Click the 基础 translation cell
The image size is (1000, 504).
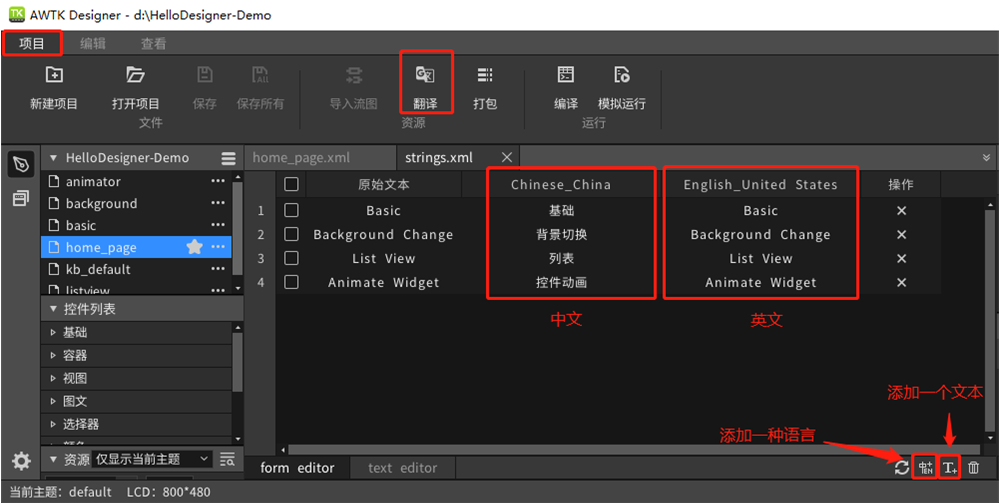pos(561,211)
